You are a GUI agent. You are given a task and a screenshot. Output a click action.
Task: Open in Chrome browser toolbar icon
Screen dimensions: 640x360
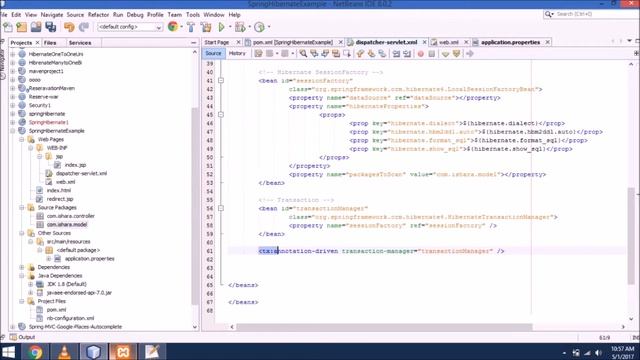tap(173, 27)
